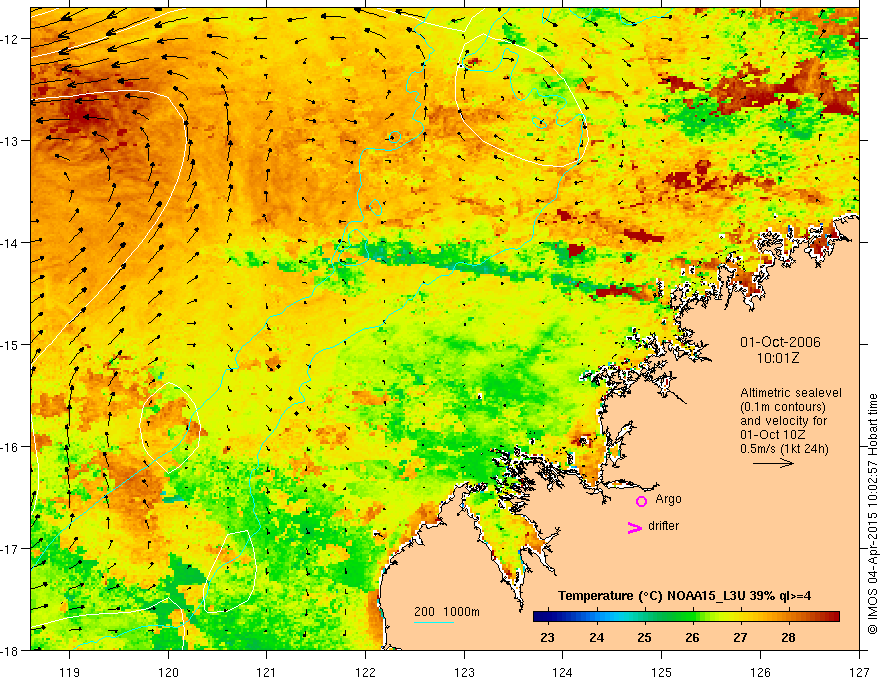Click the '122' longitude axis label
The width and height of the screenshot is (880, 680).
click(365, 672)
